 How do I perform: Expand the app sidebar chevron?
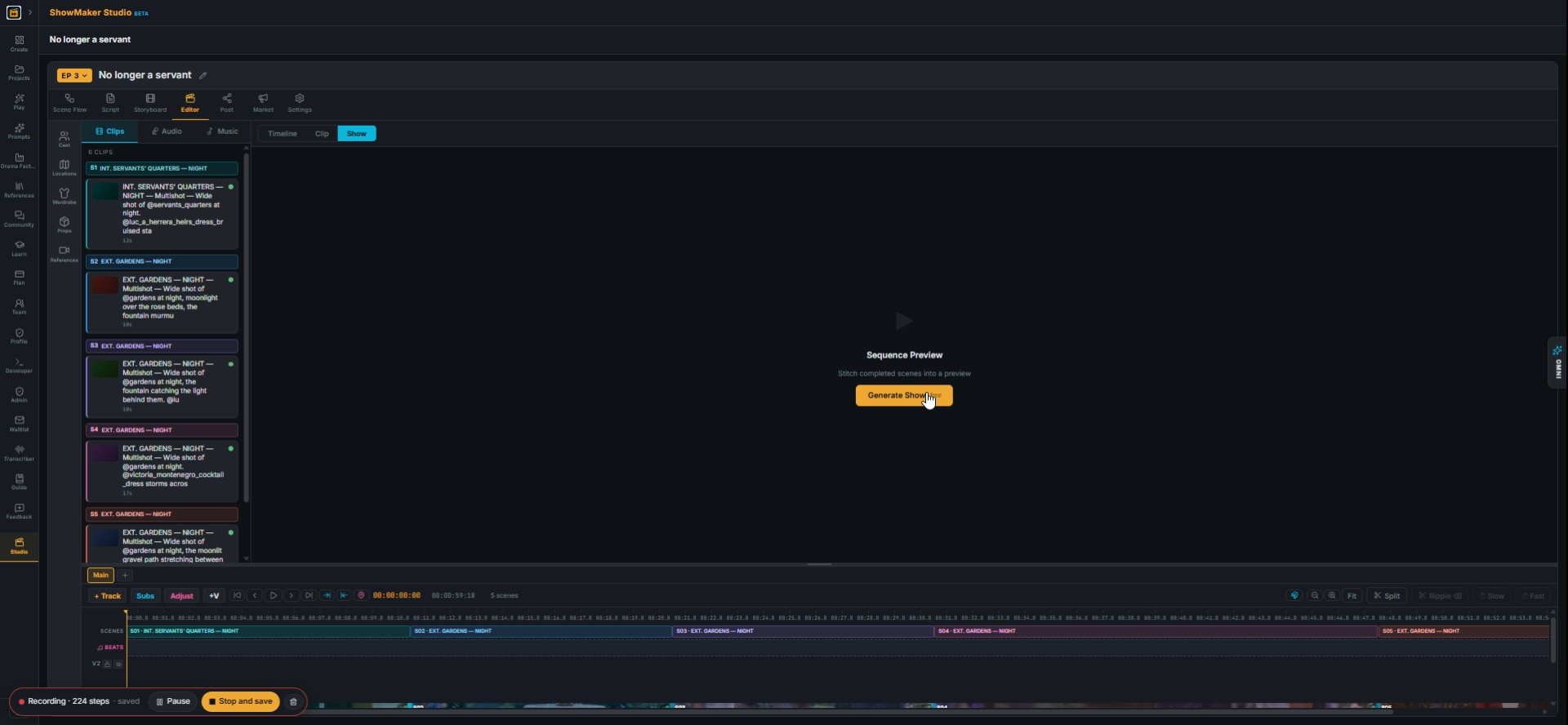tap(30, 12)
